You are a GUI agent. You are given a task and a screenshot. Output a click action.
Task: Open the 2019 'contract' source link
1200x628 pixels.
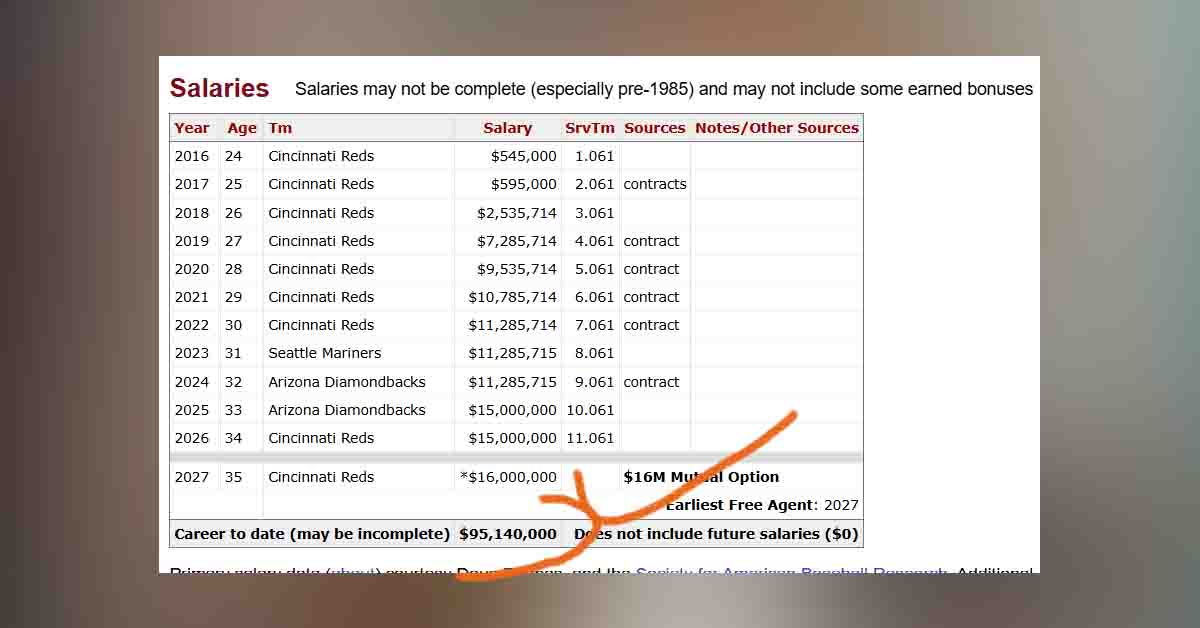coord(651,241)
